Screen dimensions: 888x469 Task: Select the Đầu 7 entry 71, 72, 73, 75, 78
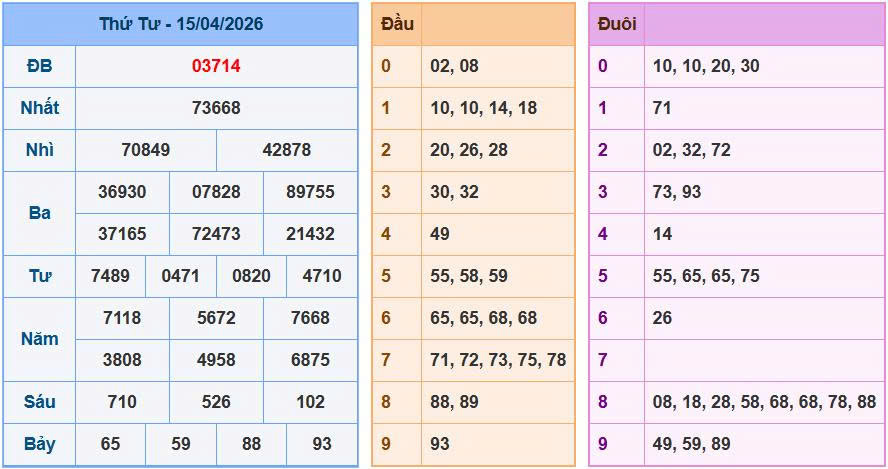(498, 360)
